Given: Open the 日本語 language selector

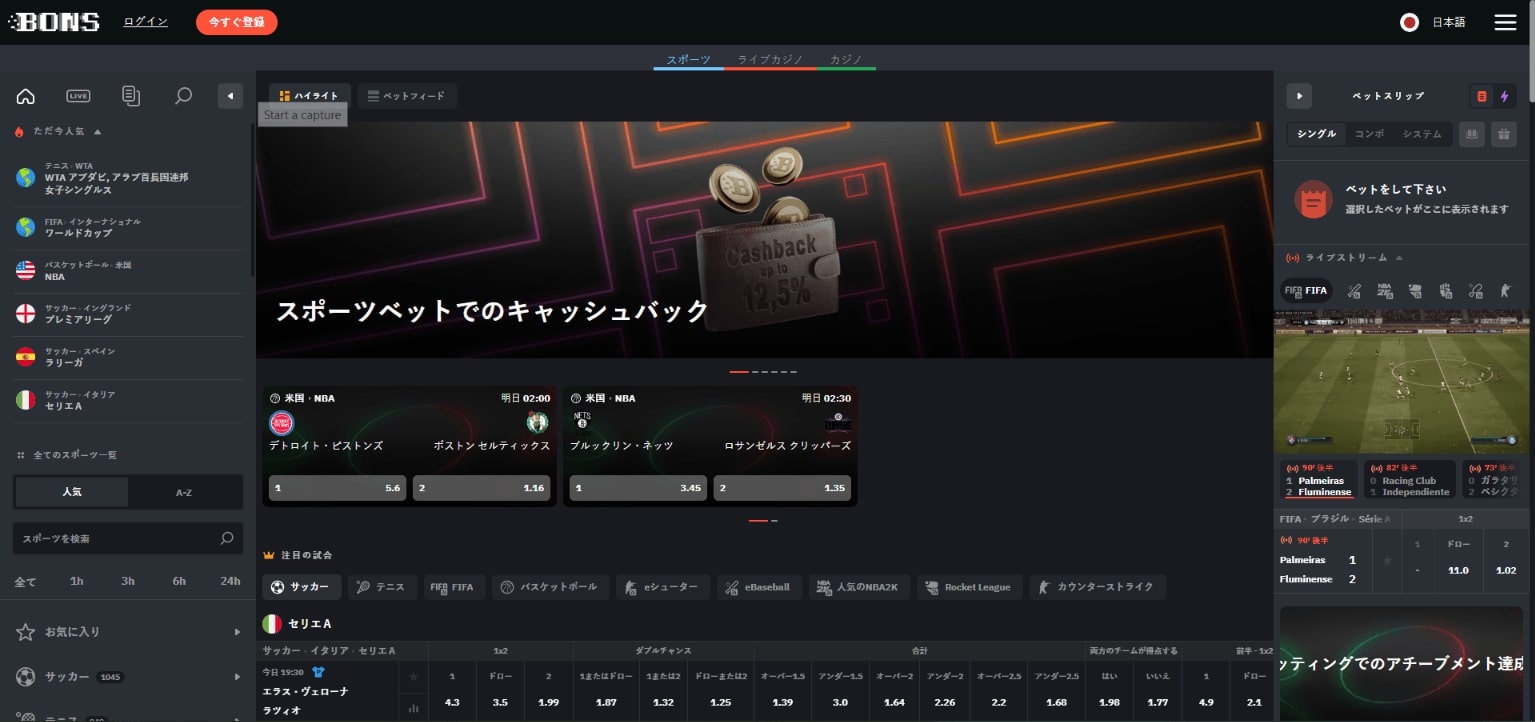Looking at the screenshot, I should click(1433, 22).
